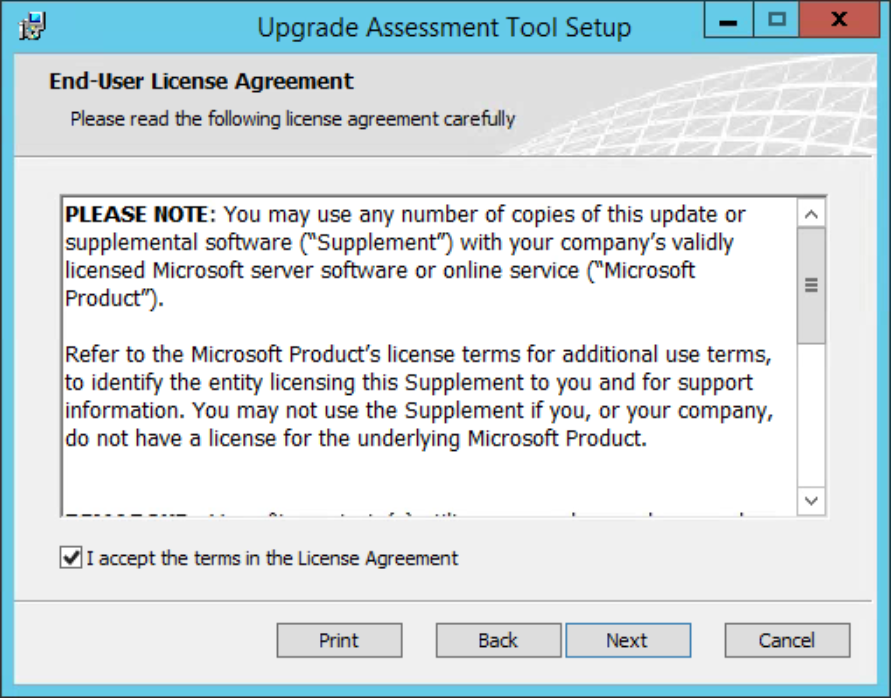Screen dimensions: 891x698
Task: Click the license text scroll-down arrow
Action: coord(811,501)
